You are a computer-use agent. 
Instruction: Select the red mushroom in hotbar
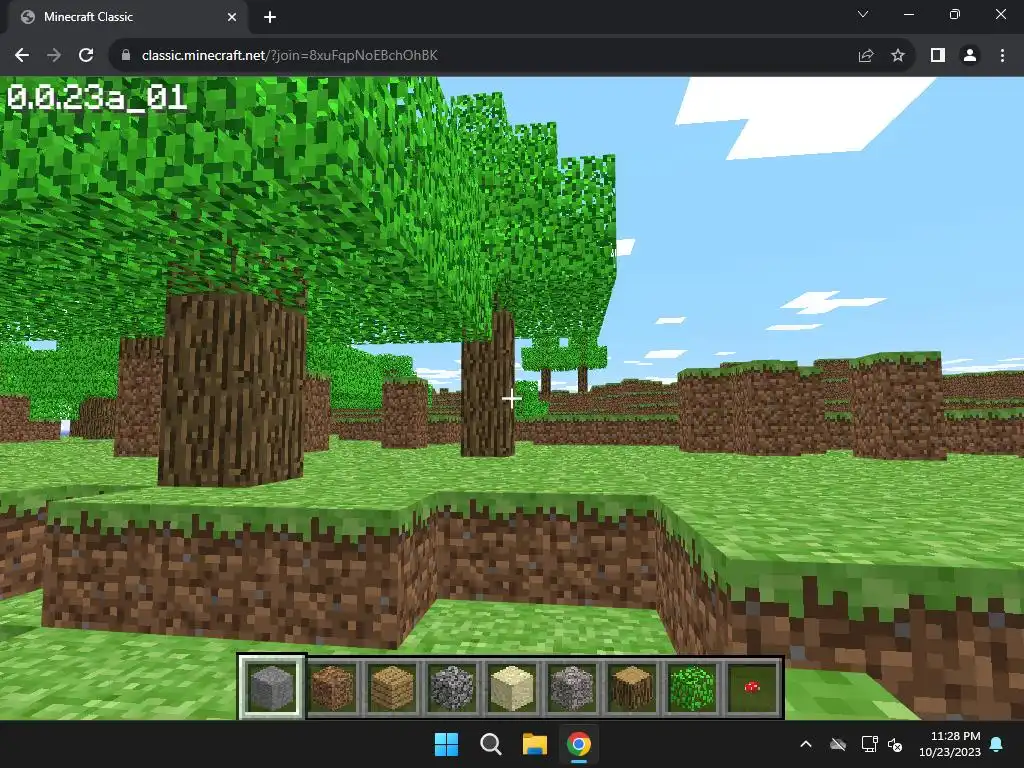[x=752, y=688]
